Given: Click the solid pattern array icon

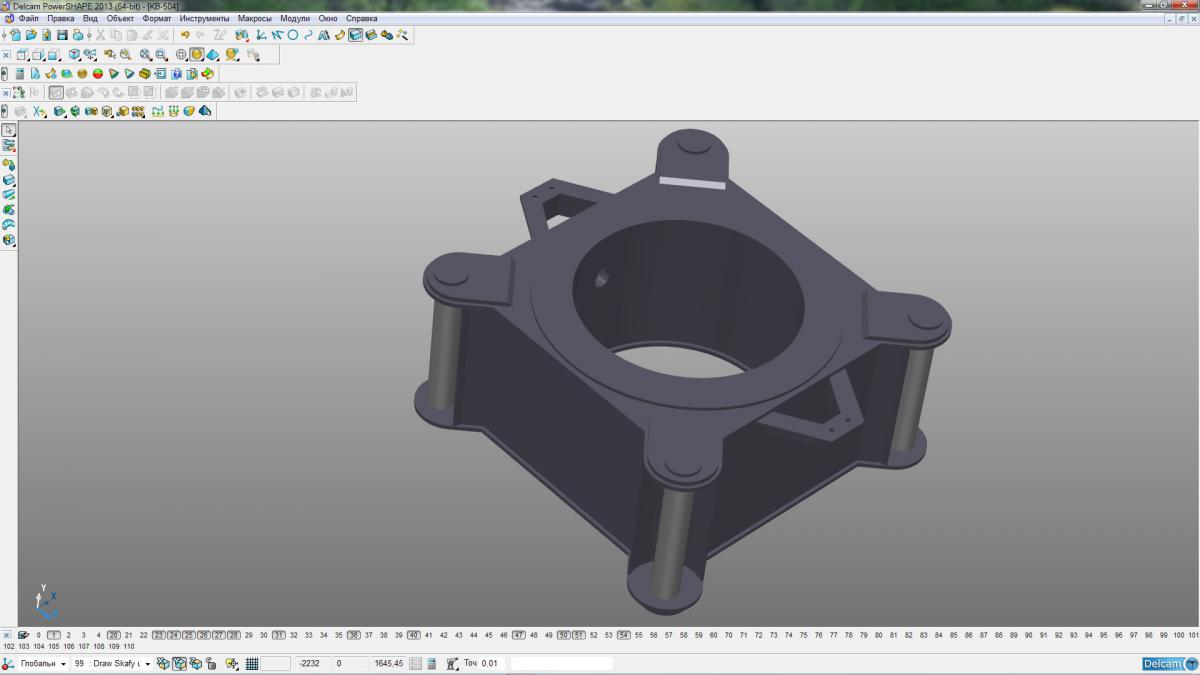Looking at the screenshot, I should coord(138,110).
